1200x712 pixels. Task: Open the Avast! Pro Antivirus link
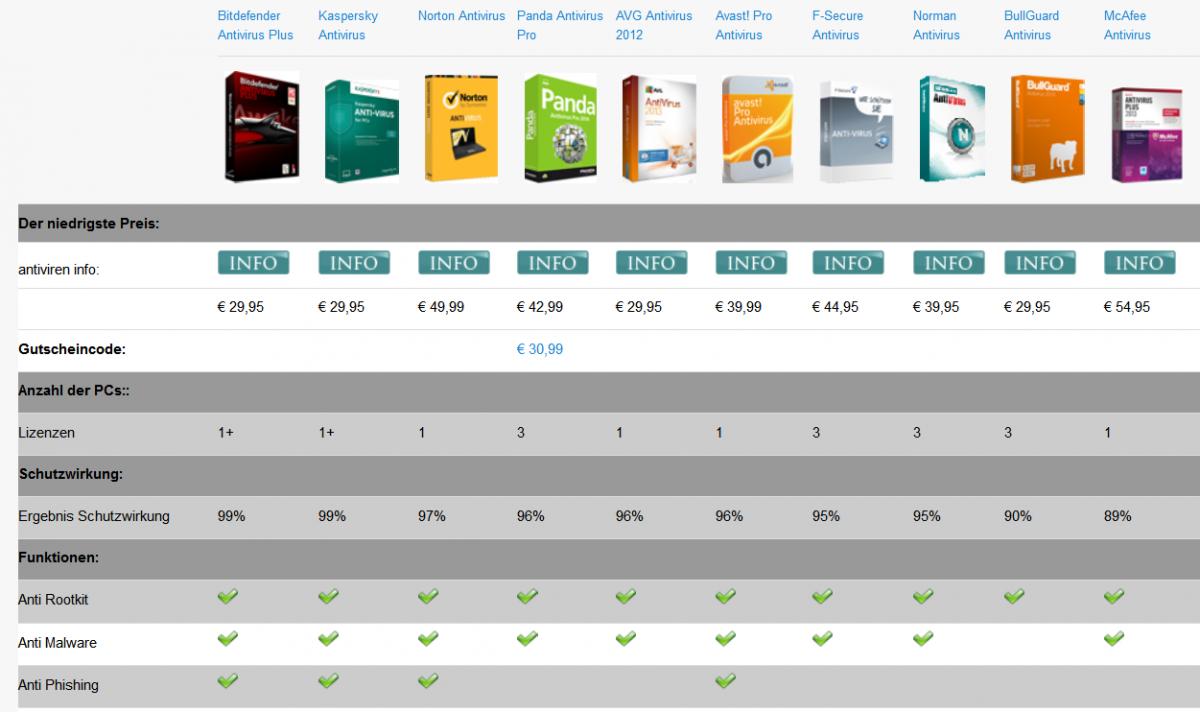click(x=744, y=25)
